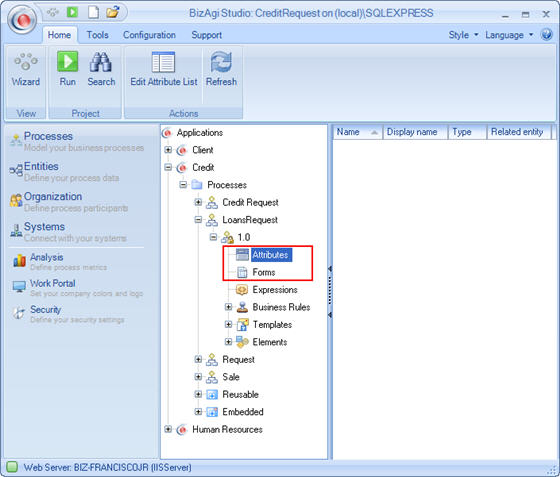The image size is (560, 477).
Task: Select the Elements node
Action: (x=270, y=342)
